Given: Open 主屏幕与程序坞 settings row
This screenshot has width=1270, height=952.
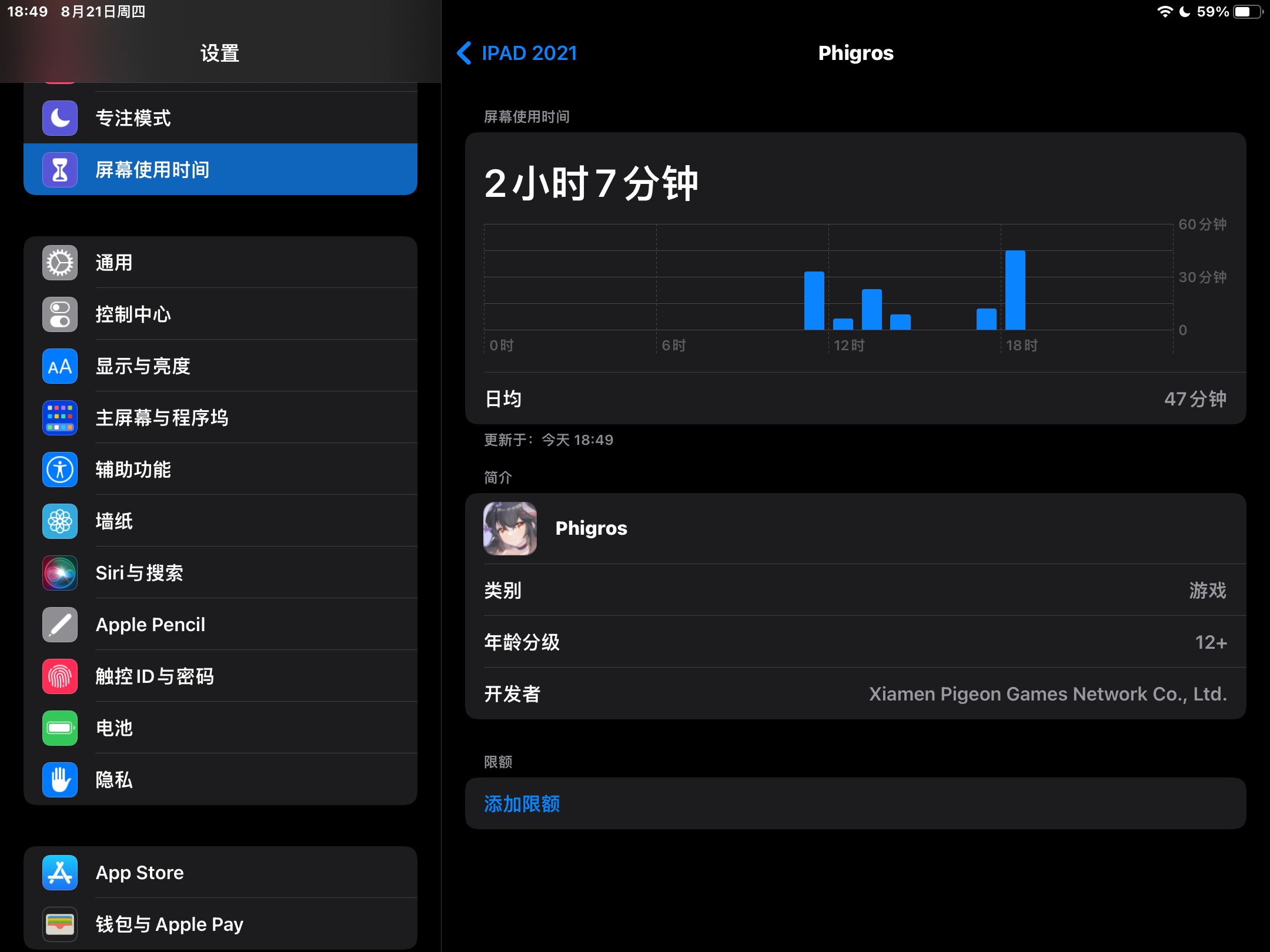Looking at the screenshot, I should (220, 418).
